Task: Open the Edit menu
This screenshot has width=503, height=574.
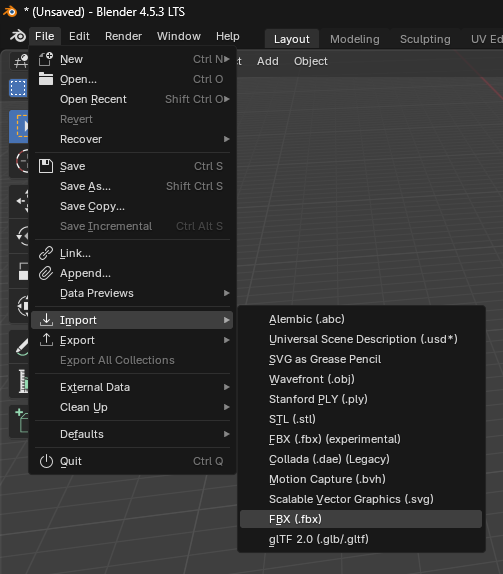Action: click(79, 36)
